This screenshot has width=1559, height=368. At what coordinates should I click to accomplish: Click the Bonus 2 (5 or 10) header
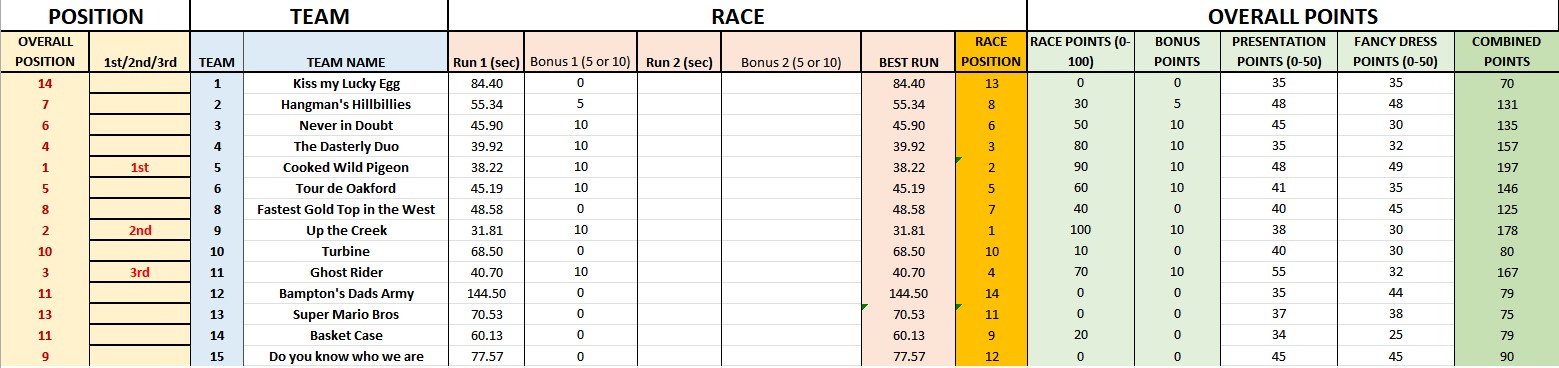[x=791, y=62]
